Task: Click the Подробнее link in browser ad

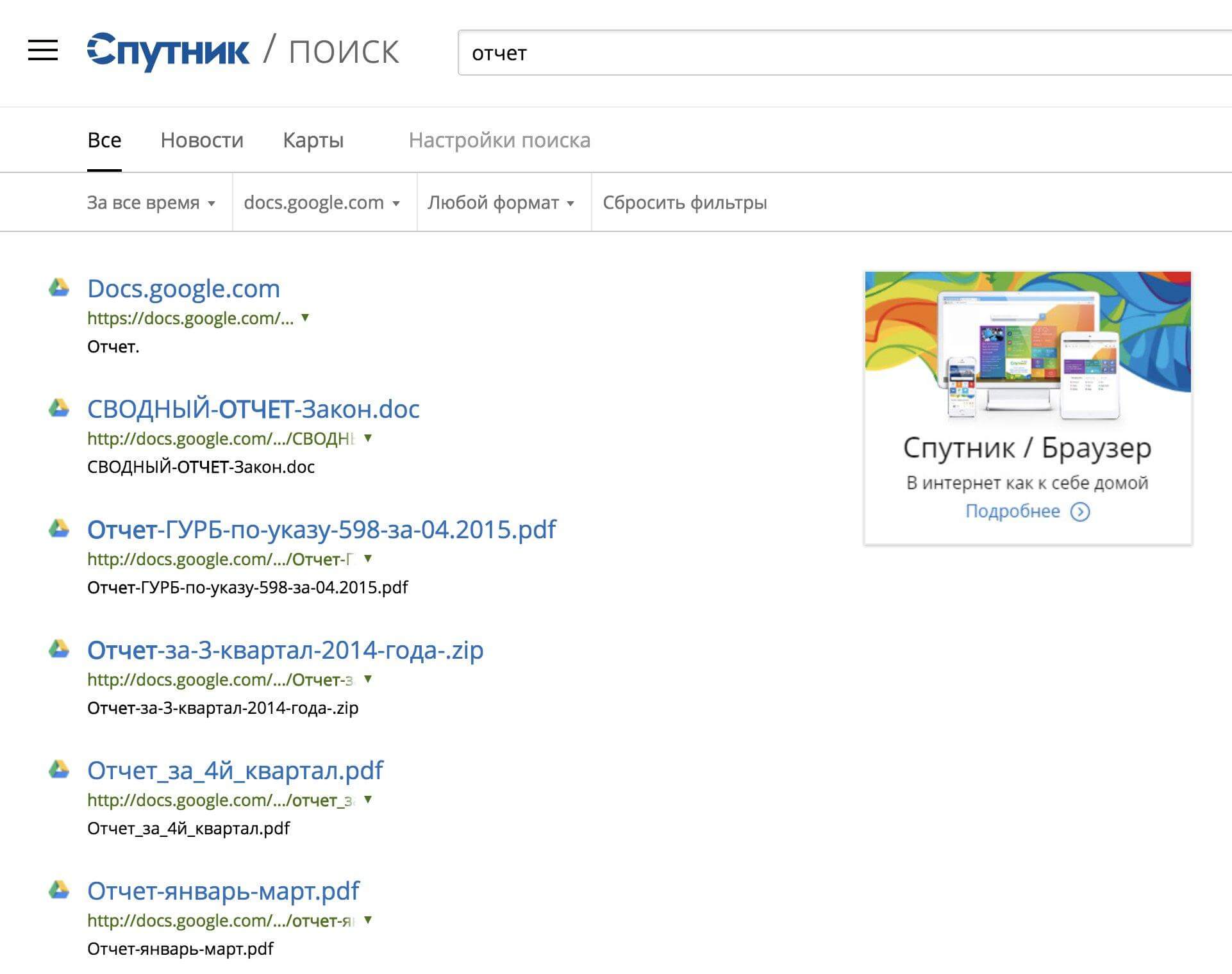Action: tap(1013, 511)
